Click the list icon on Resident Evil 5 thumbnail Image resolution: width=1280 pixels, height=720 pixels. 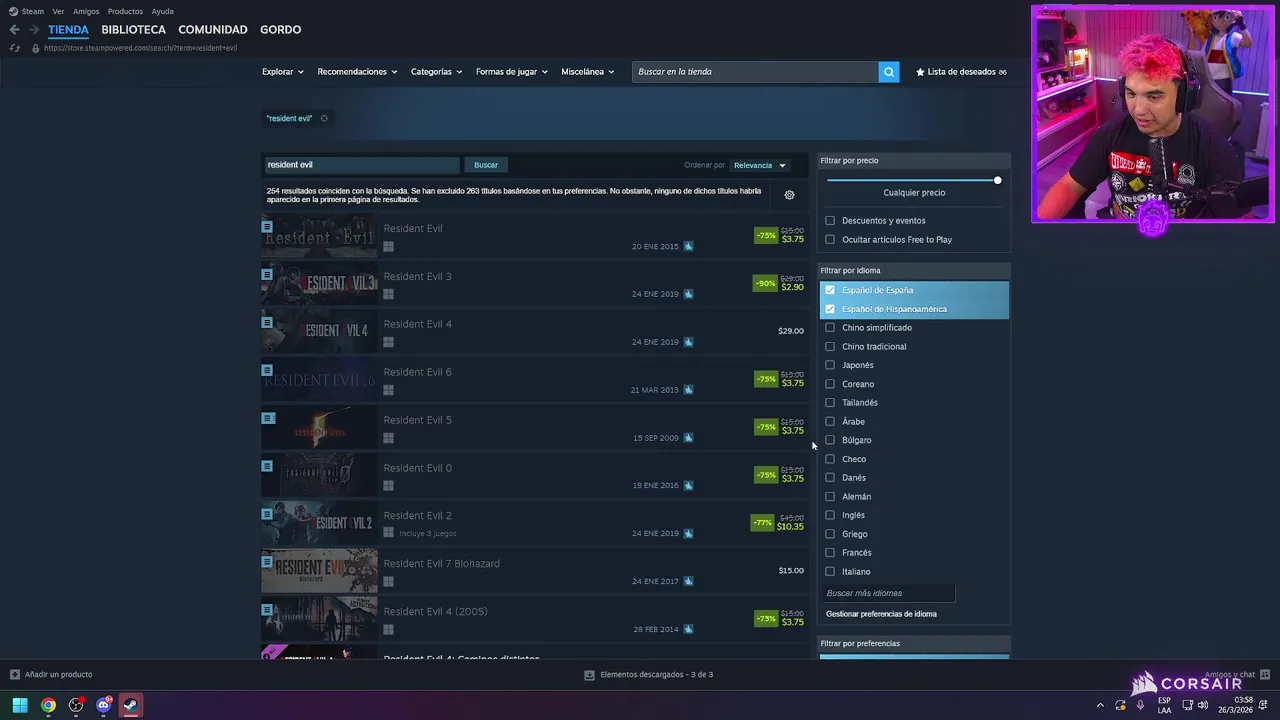[267, 418]
